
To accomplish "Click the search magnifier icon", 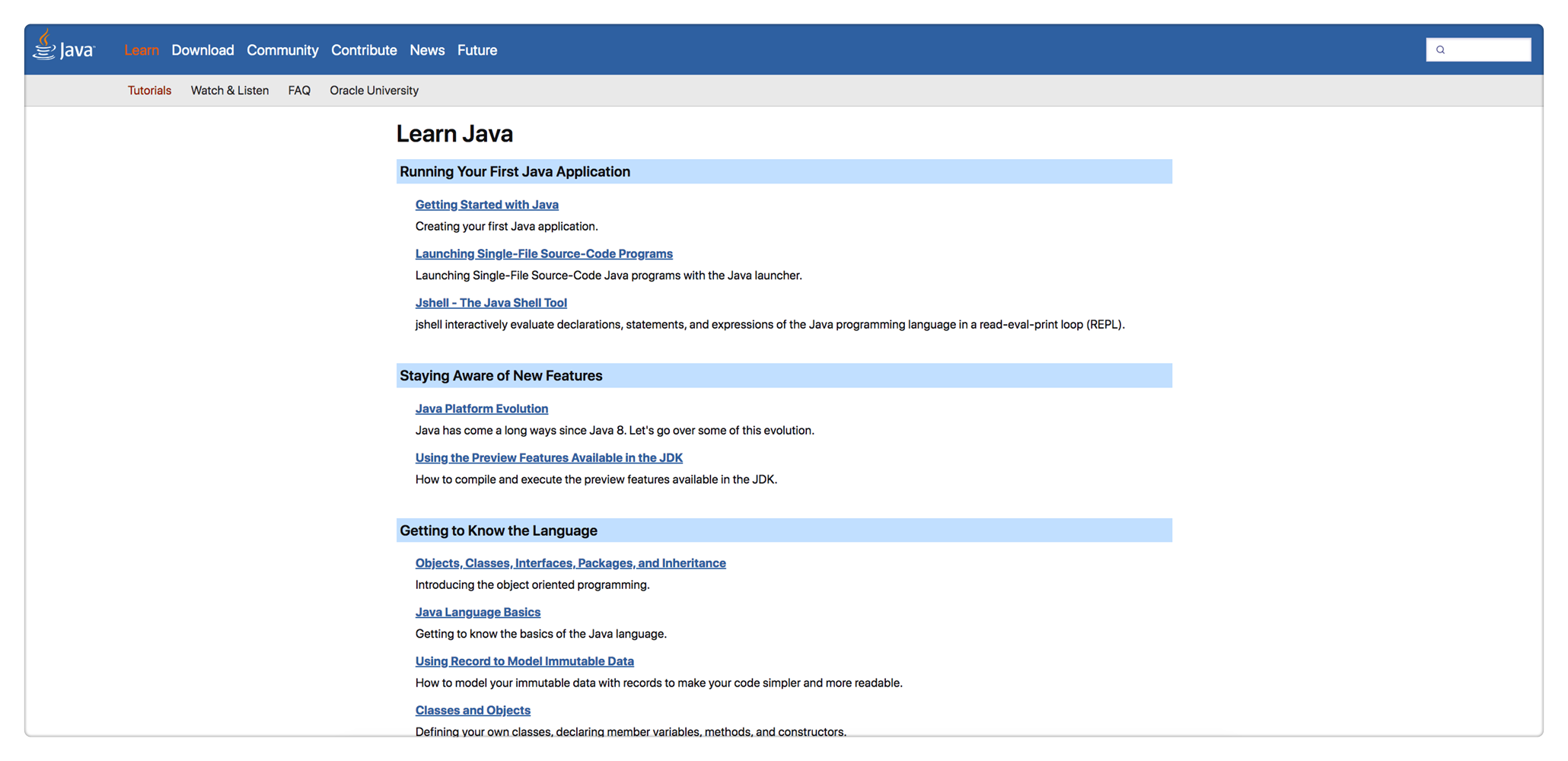I will (1440, 49).
